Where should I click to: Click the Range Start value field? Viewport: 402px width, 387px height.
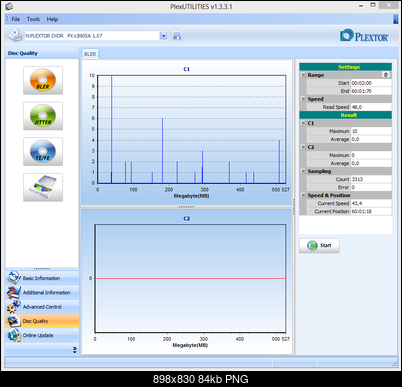pyautogui.click(x=371, y=83)
